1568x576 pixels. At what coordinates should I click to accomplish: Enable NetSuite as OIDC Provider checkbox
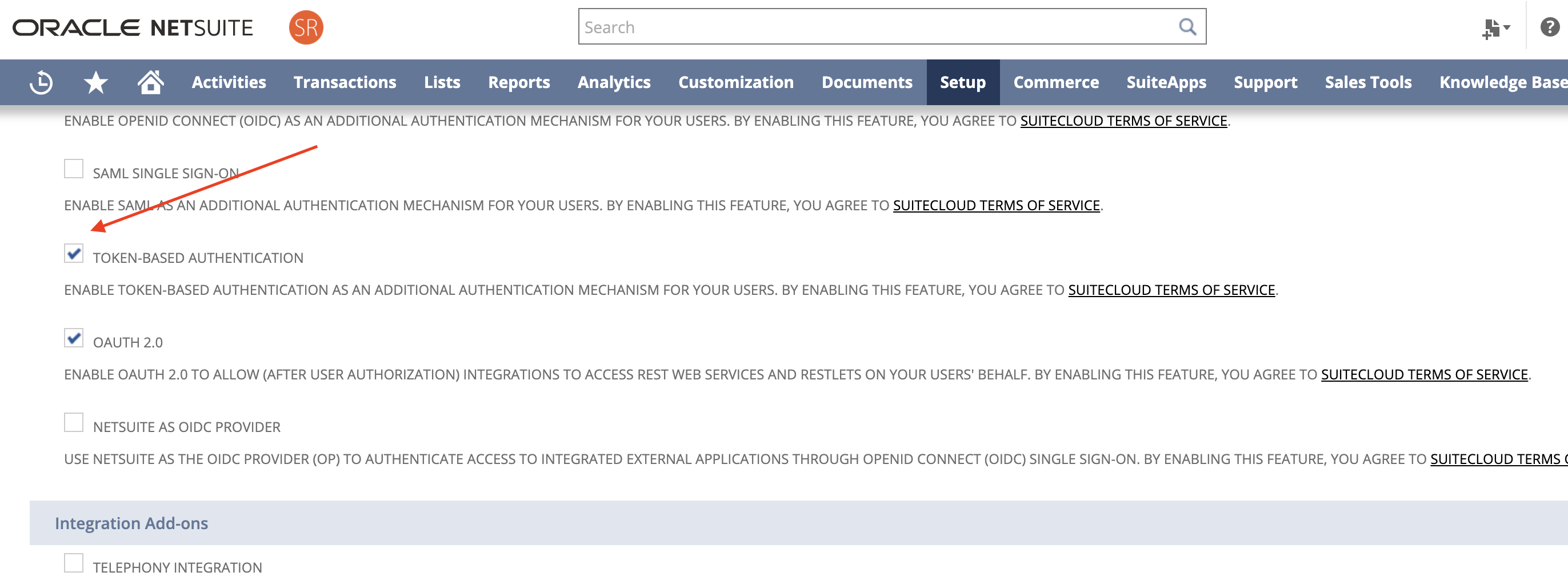[x=74, y=422]
